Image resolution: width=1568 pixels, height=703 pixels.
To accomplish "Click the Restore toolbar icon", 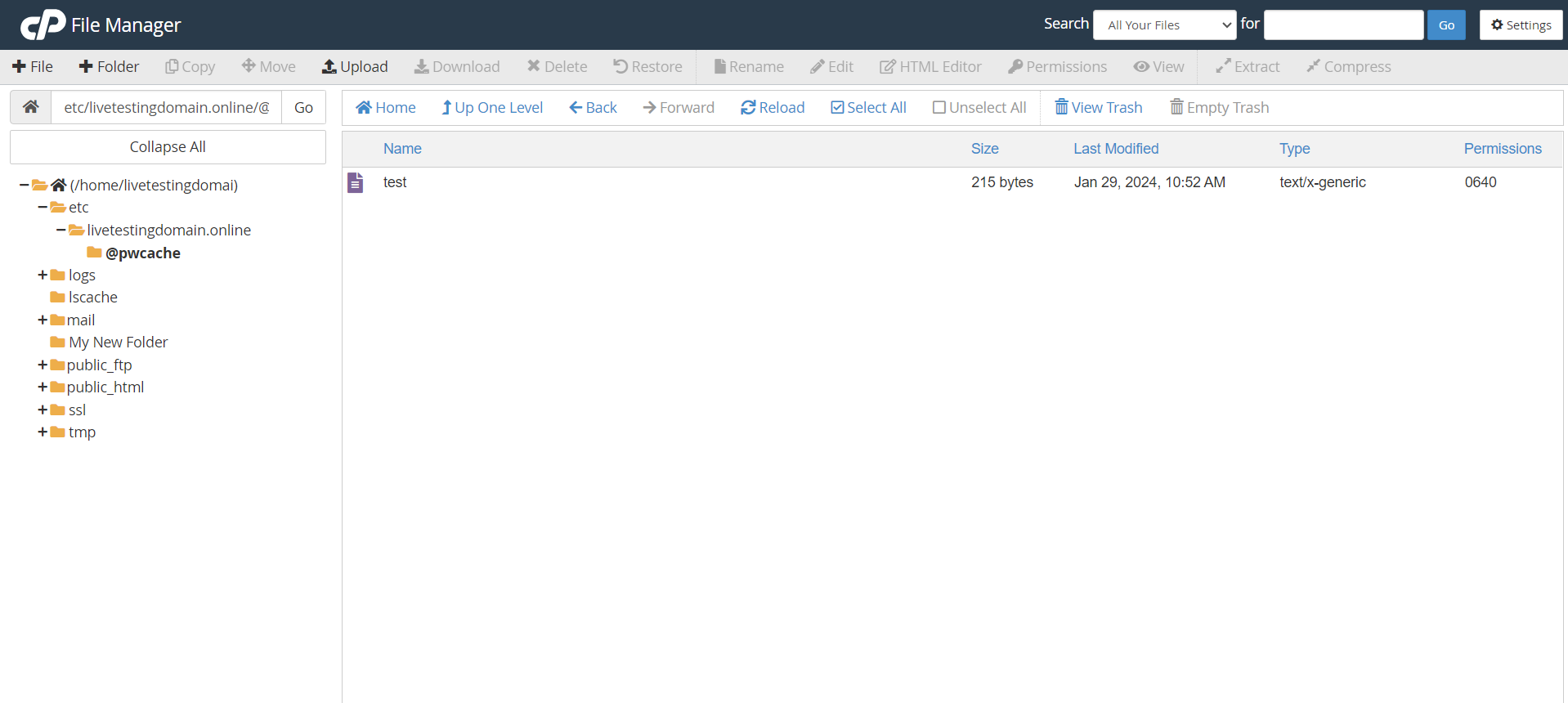I will (620, 66).
